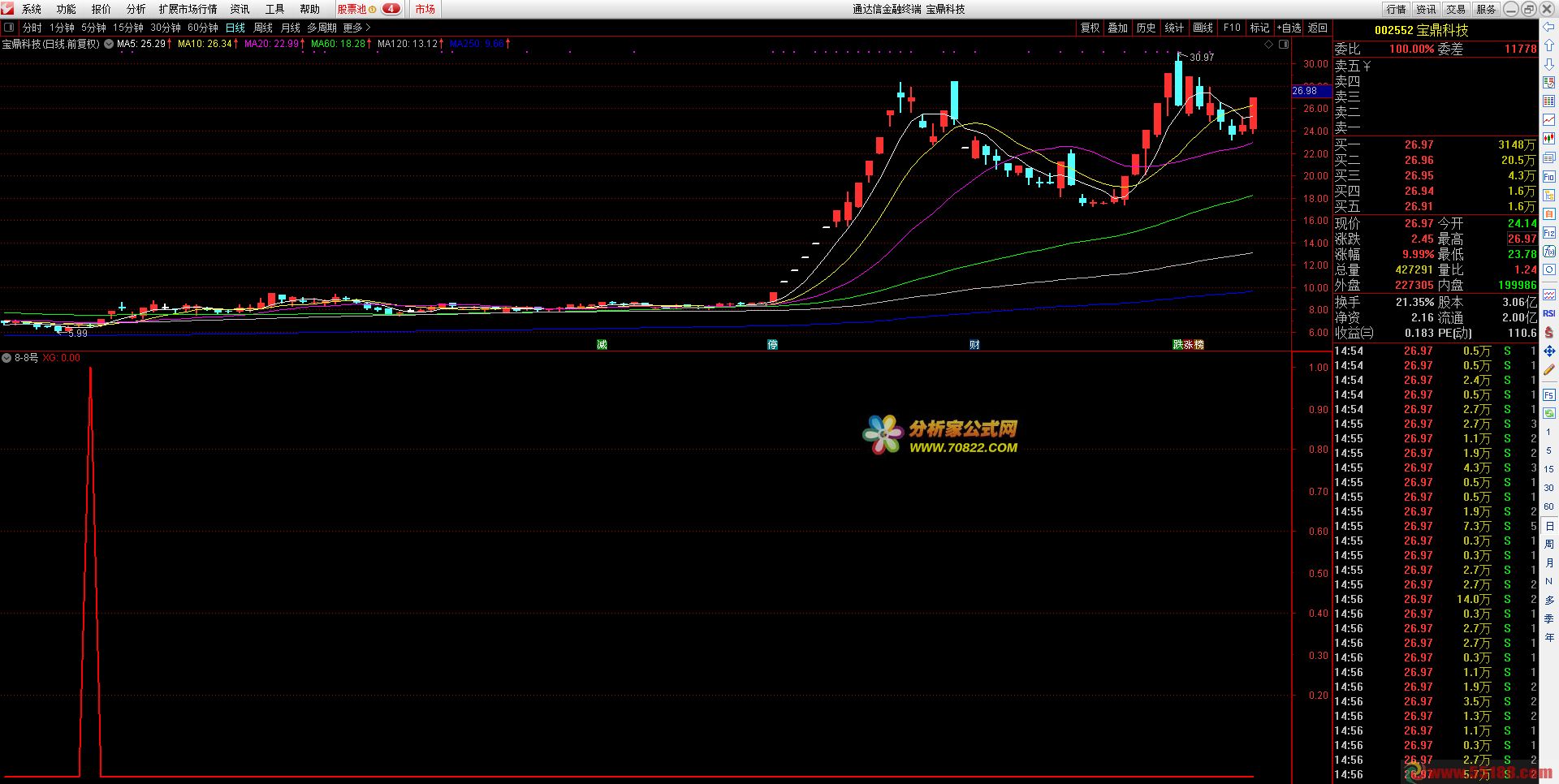
Task: Open dropdown arrow beside 8-8号 indicator
Action: point(6,358)
